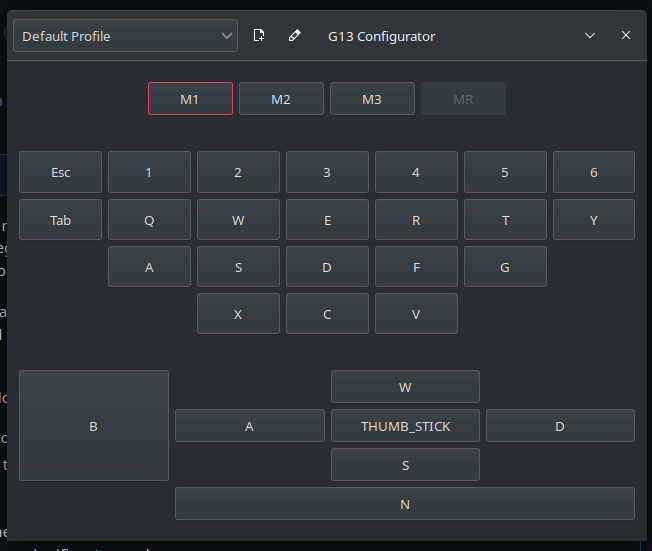This screenshot has height=551, width=652.
Task: Switch to the M3 mode
Action: coord(372,99)
